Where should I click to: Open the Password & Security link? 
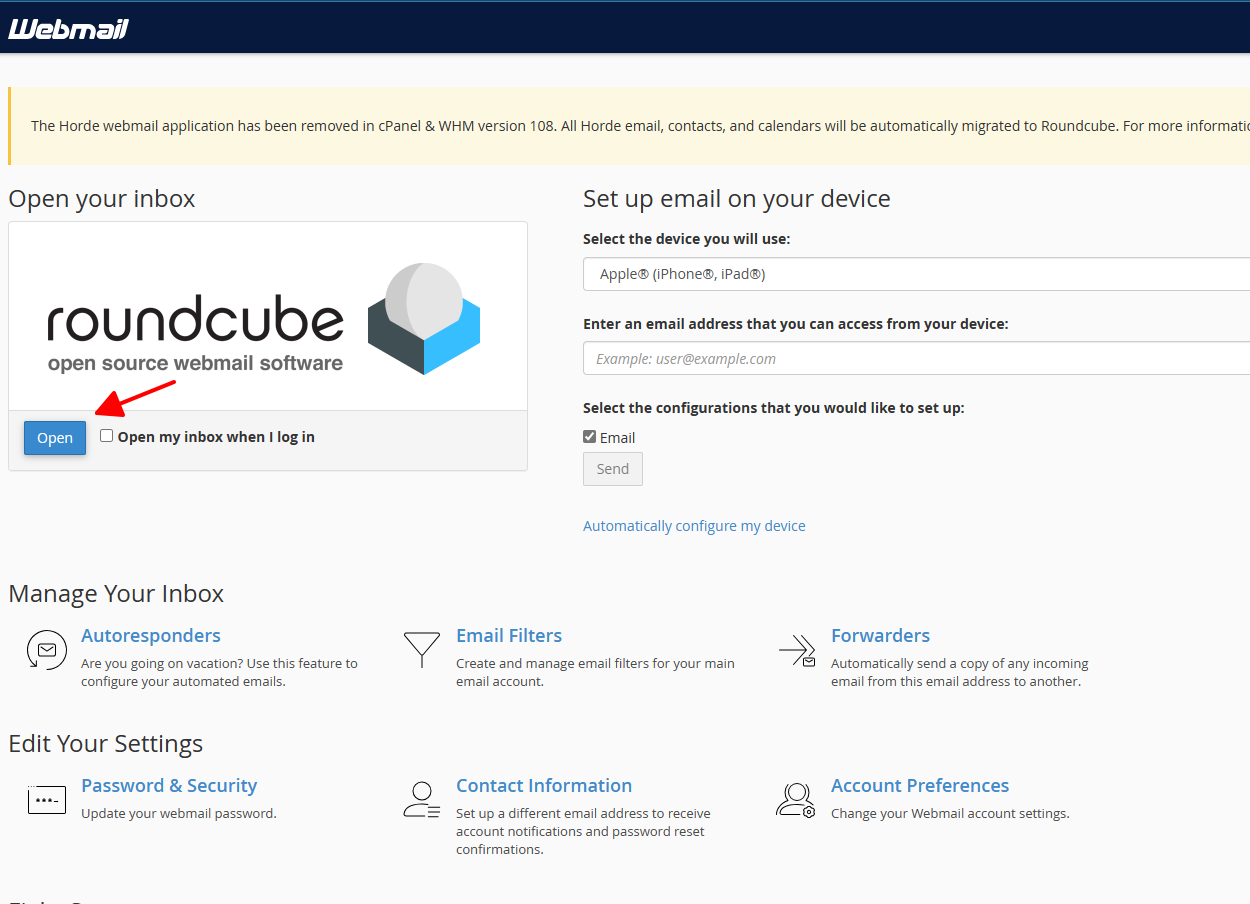point(169,786)
